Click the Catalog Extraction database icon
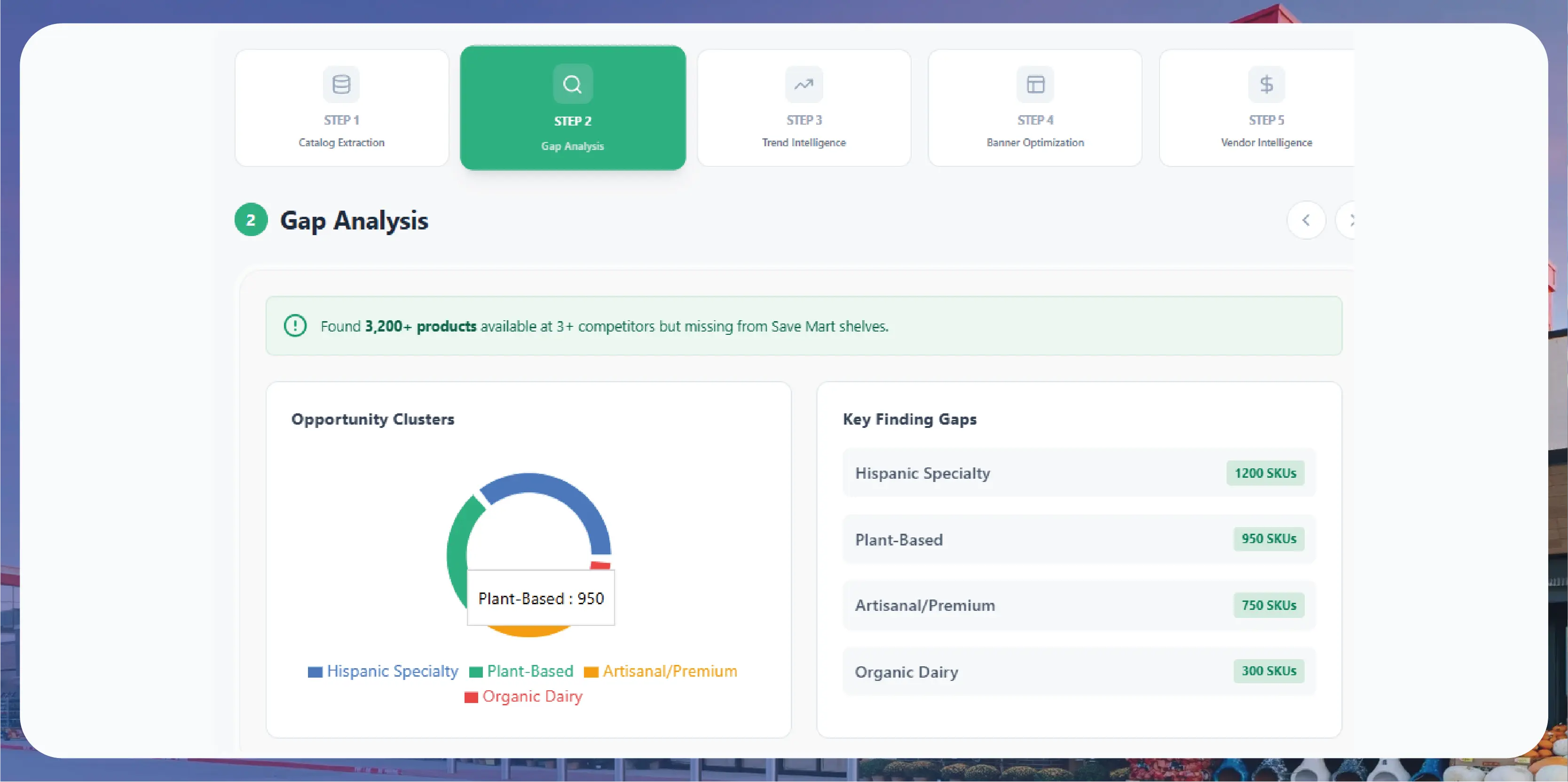 coord(341,84)
